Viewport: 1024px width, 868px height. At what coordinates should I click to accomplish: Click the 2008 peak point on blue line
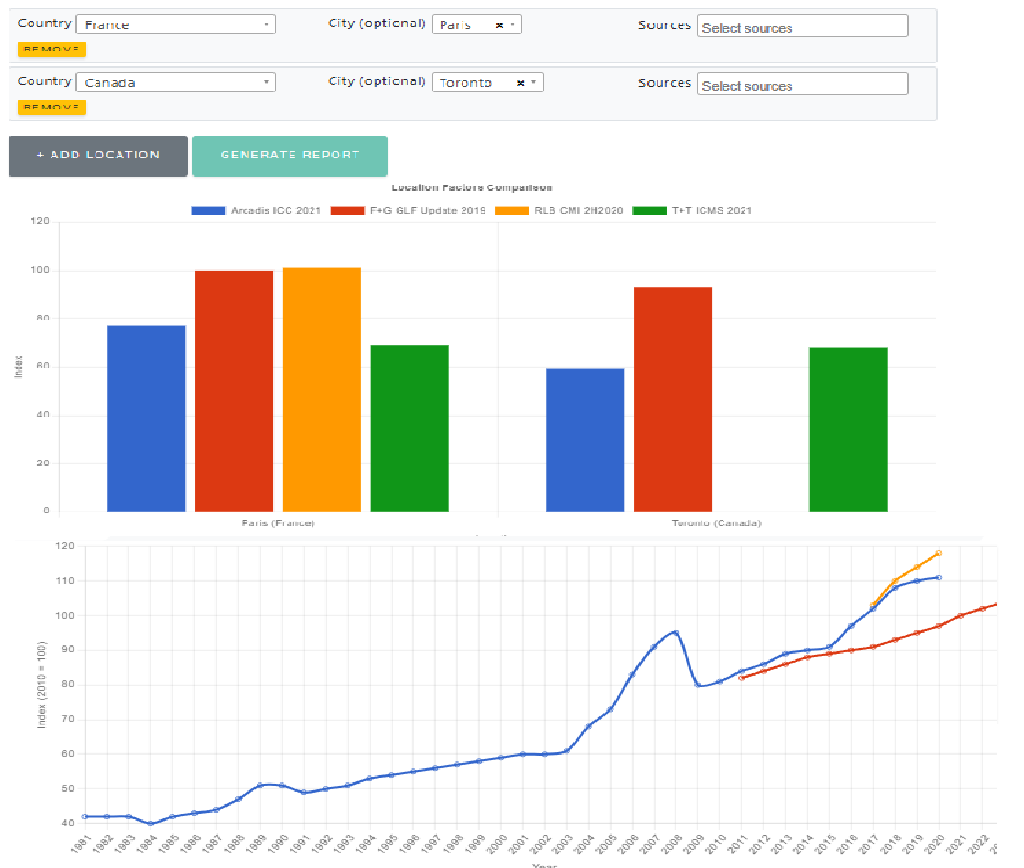[676, 632]
